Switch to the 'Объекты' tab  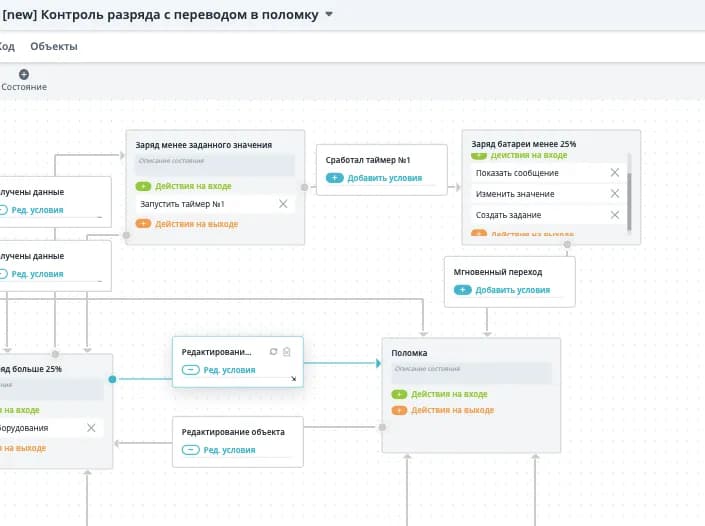click(53, 46)
